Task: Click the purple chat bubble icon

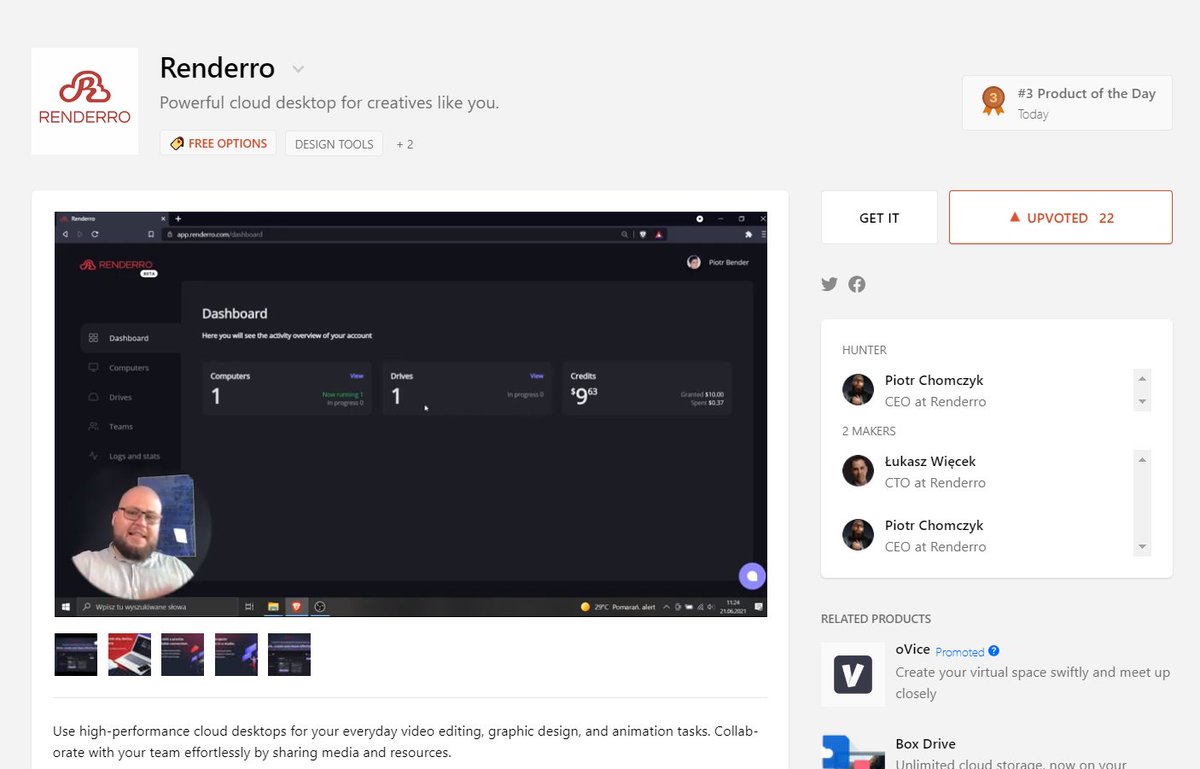Action: pos(752,576)
